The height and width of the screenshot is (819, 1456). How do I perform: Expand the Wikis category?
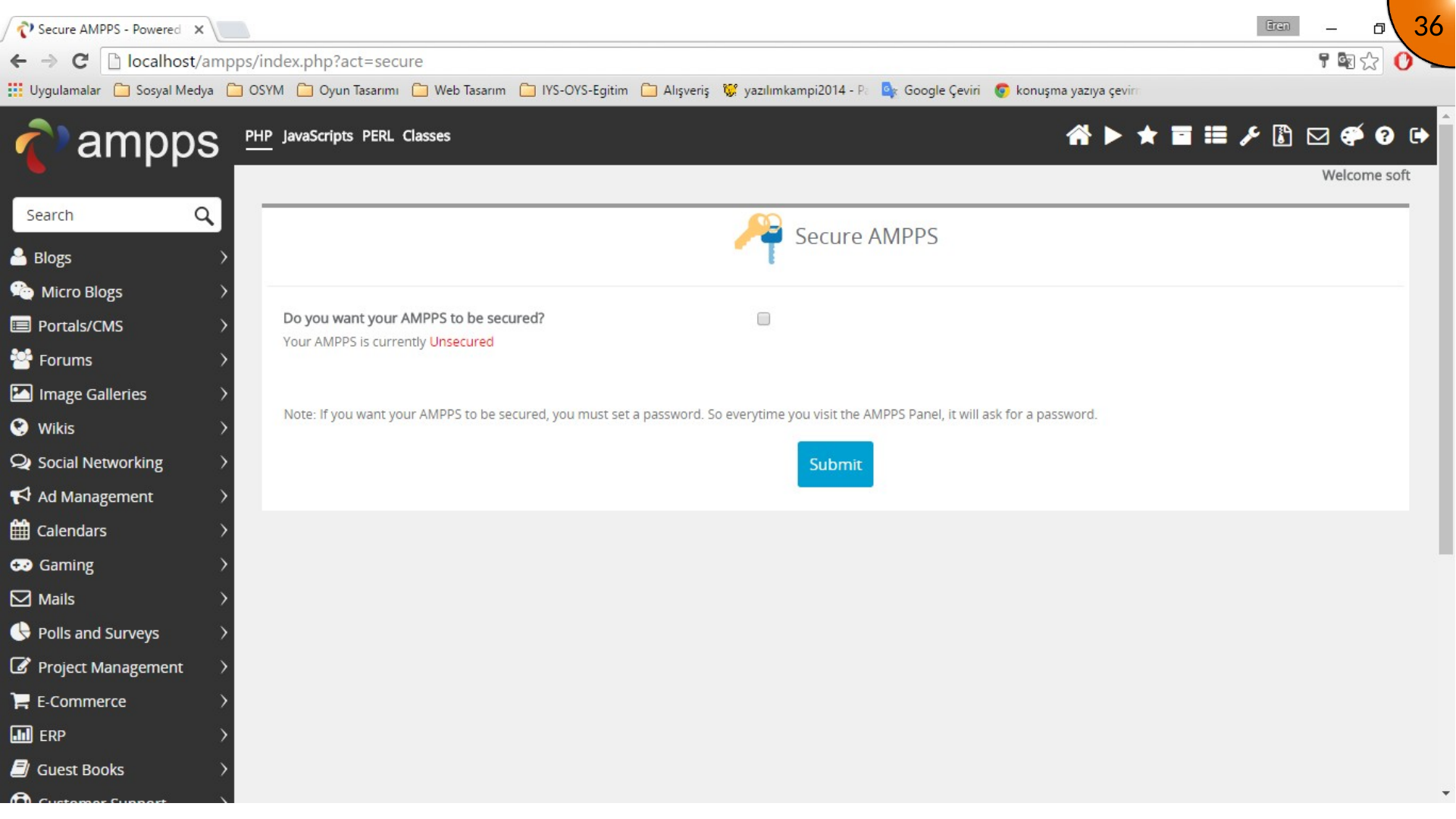click(x=117, y=428)
